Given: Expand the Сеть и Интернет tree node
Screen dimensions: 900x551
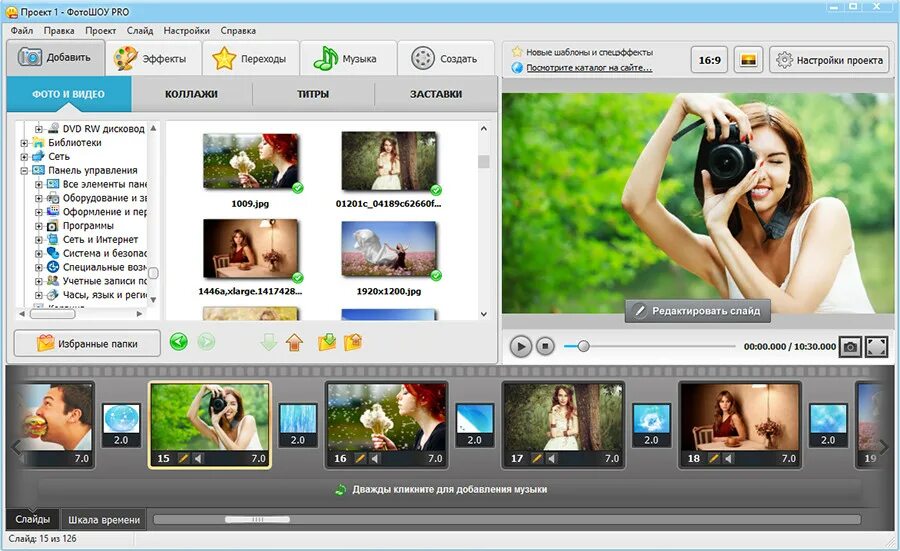Looking at the screenshot, I should coord(38,240).
